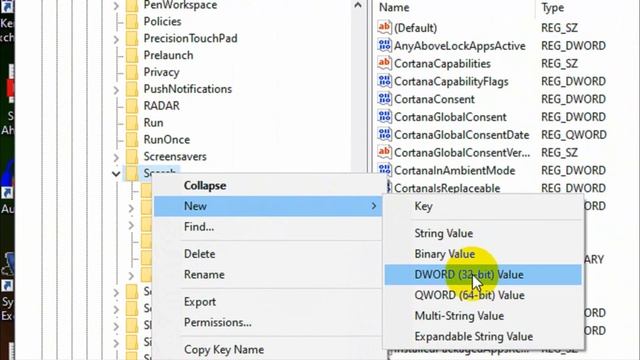Expand the PenWorkspace key
This screenshot has width=640, height=360.
[116, 6]
